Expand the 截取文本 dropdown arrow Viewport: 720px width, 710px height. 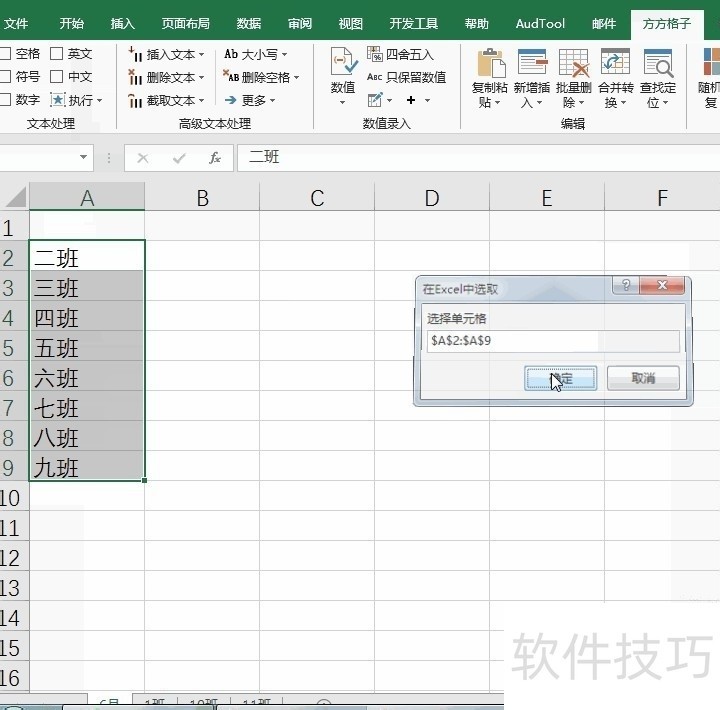pos(201,100)
